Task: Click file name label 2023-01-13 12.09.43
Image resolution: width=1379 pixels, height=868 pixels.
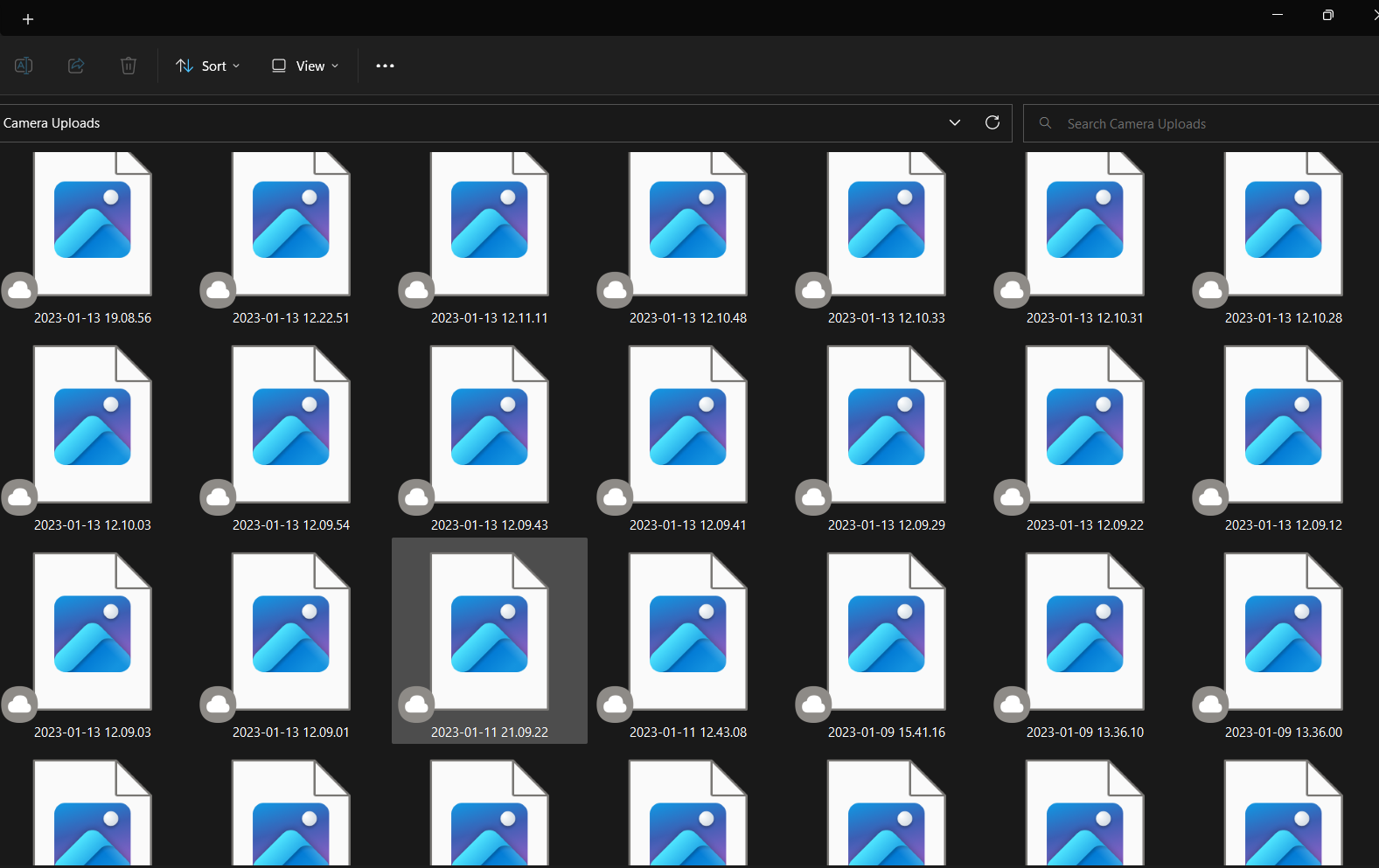Action: click(490, 525)
